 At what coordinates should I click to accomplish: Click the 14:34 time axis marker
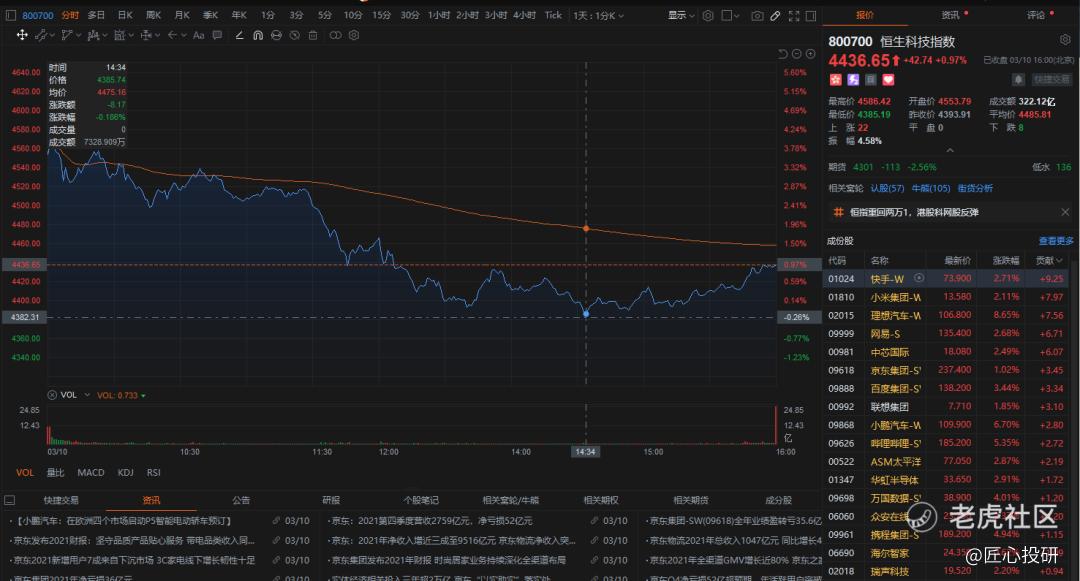click(x=585, y=452)
